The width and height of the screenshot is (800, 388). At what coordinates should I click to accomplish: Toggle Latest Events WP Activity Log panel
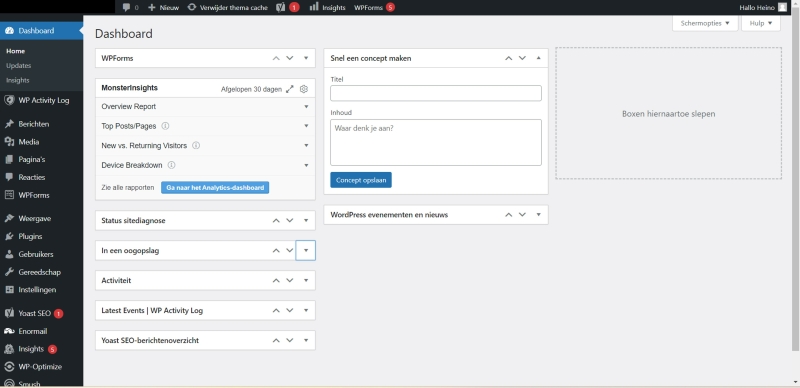click(x=306, y=310)
